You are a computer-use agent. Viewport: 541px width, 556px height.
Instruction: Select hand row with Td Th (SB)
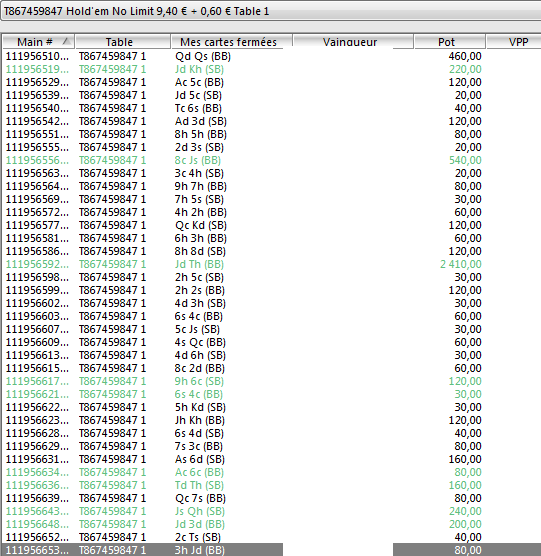(x=271, y=485)
